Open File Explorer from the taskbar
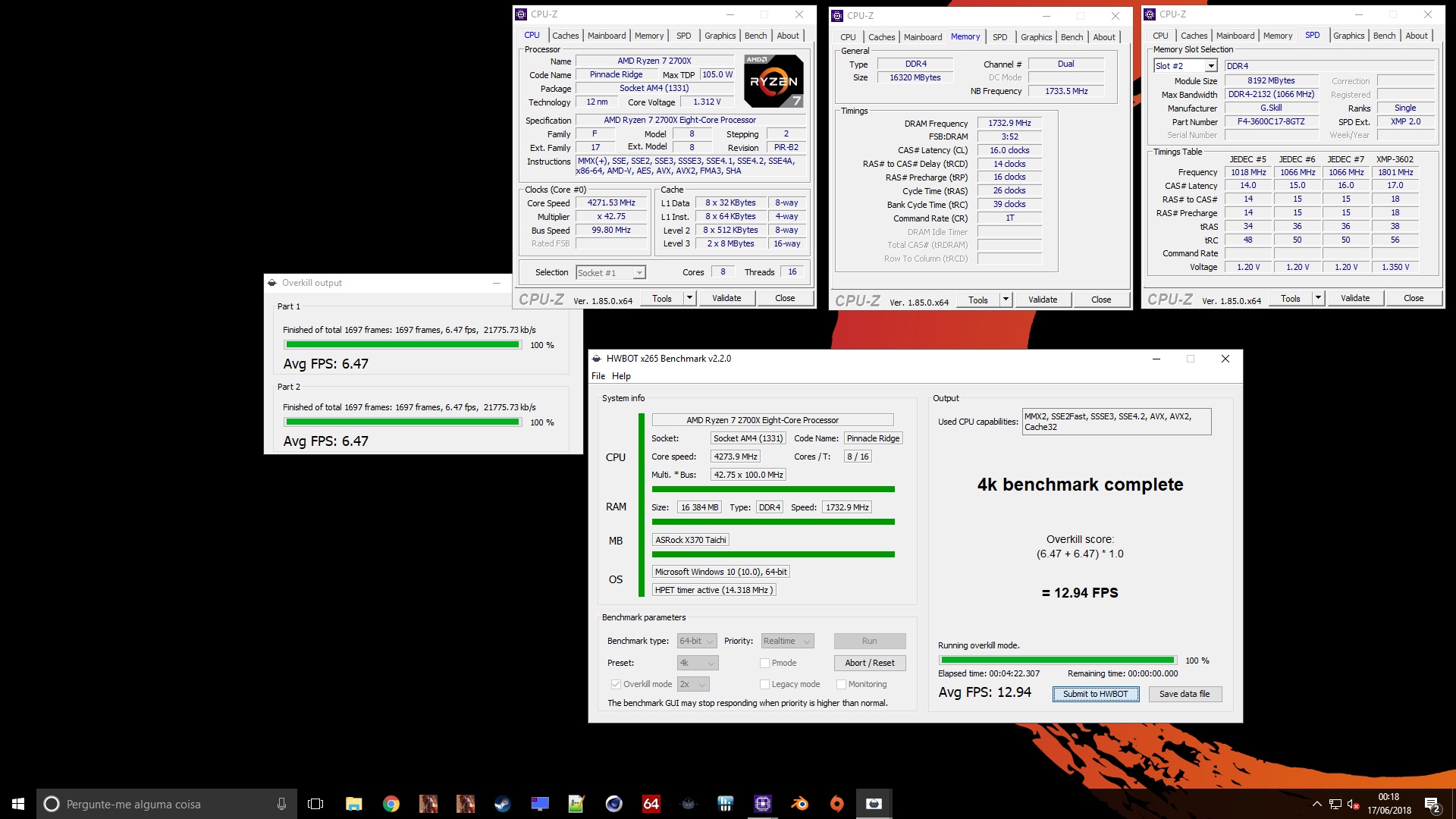1456x819 pixels. click(353, 804)
